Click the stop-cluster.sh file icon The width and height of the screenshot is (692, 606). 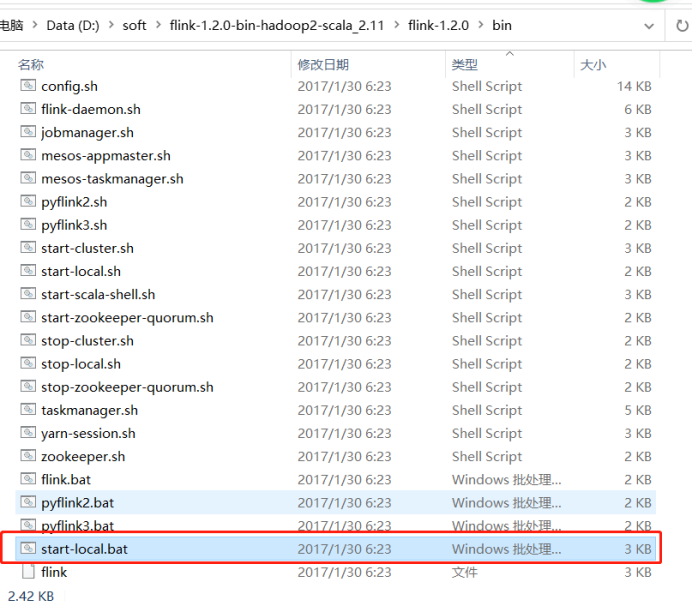point(28,340)
